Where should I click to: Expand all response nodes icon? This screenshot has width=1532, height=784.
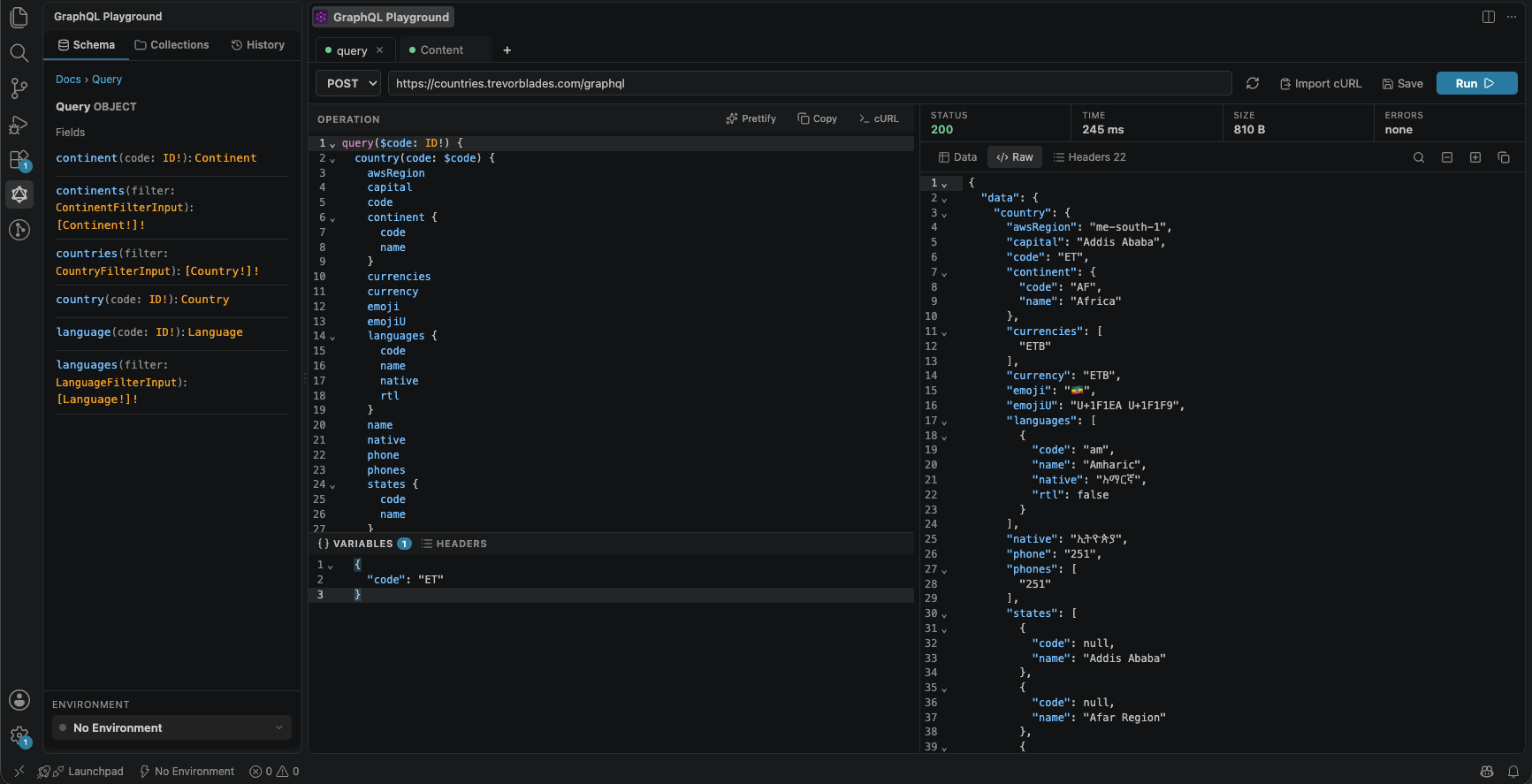coord(1475,157)
